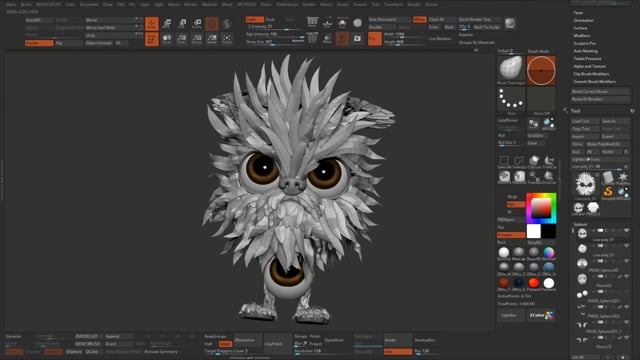Viewport: 640px width, 360px height.
Task: Click the Make PolyMesh3D button
Action: point(608,144)
